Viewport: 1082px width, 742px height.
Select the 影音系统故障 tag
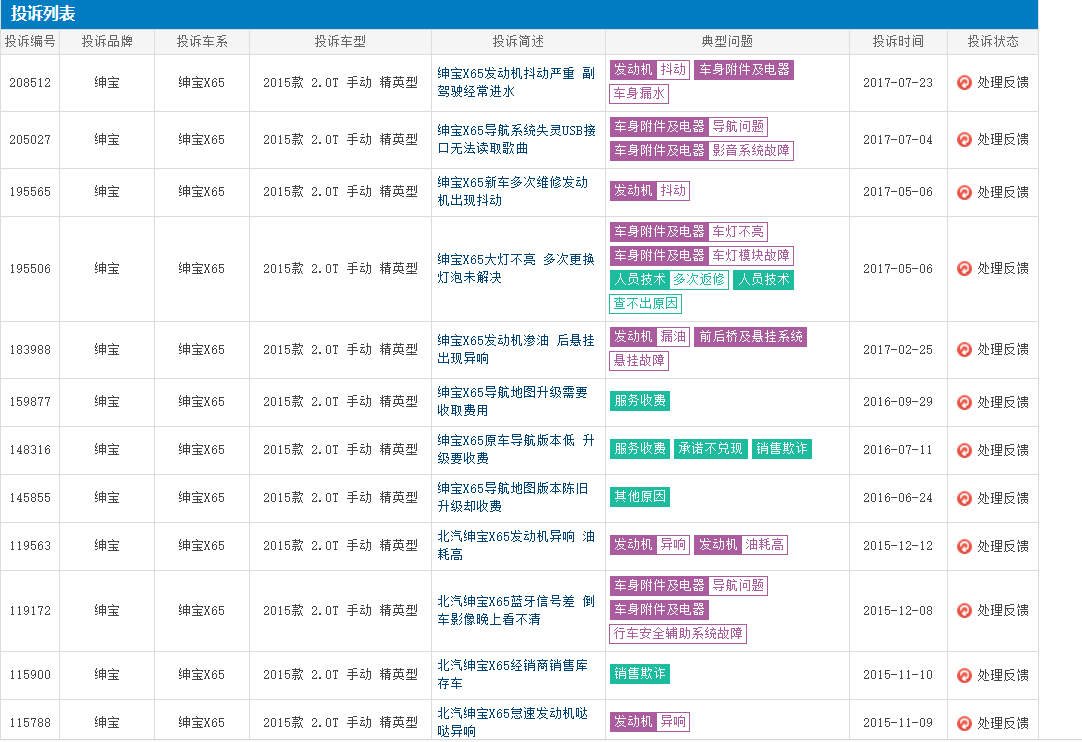751,150
